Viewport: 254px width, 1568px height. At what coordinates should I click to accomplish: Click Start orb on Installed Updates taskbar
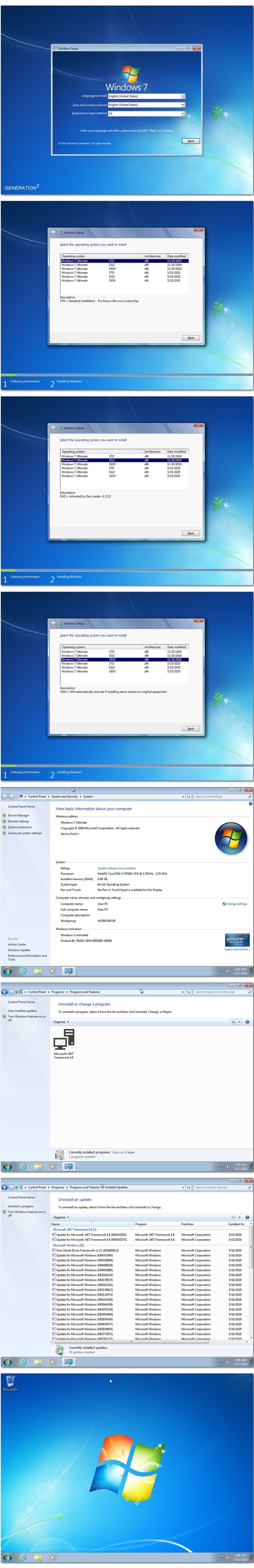[x=7, y=1362]
